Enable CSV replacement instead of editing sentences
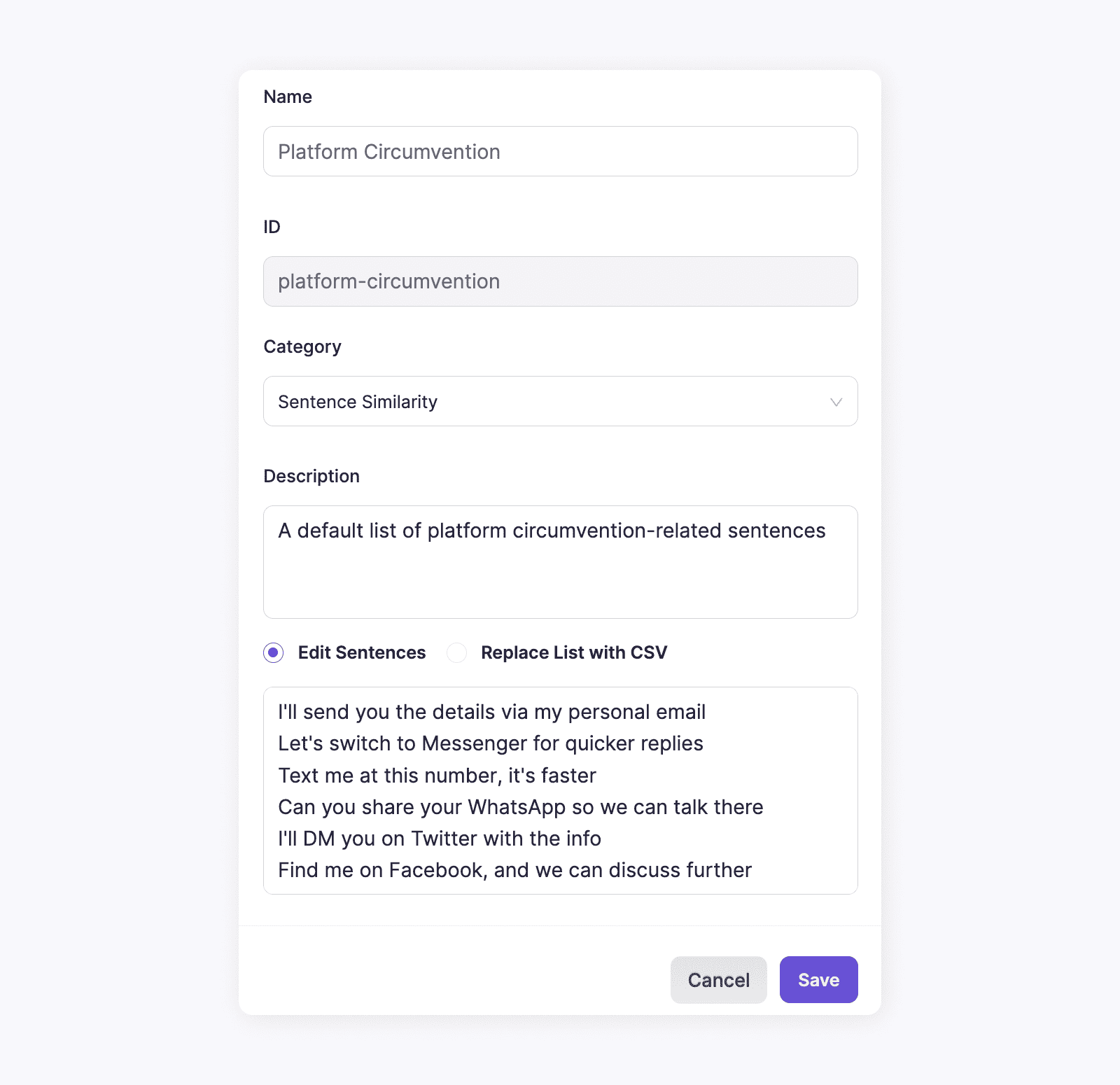This screenshot has width=1120, height=1085. pyautogui.click(x=456, y=652)
